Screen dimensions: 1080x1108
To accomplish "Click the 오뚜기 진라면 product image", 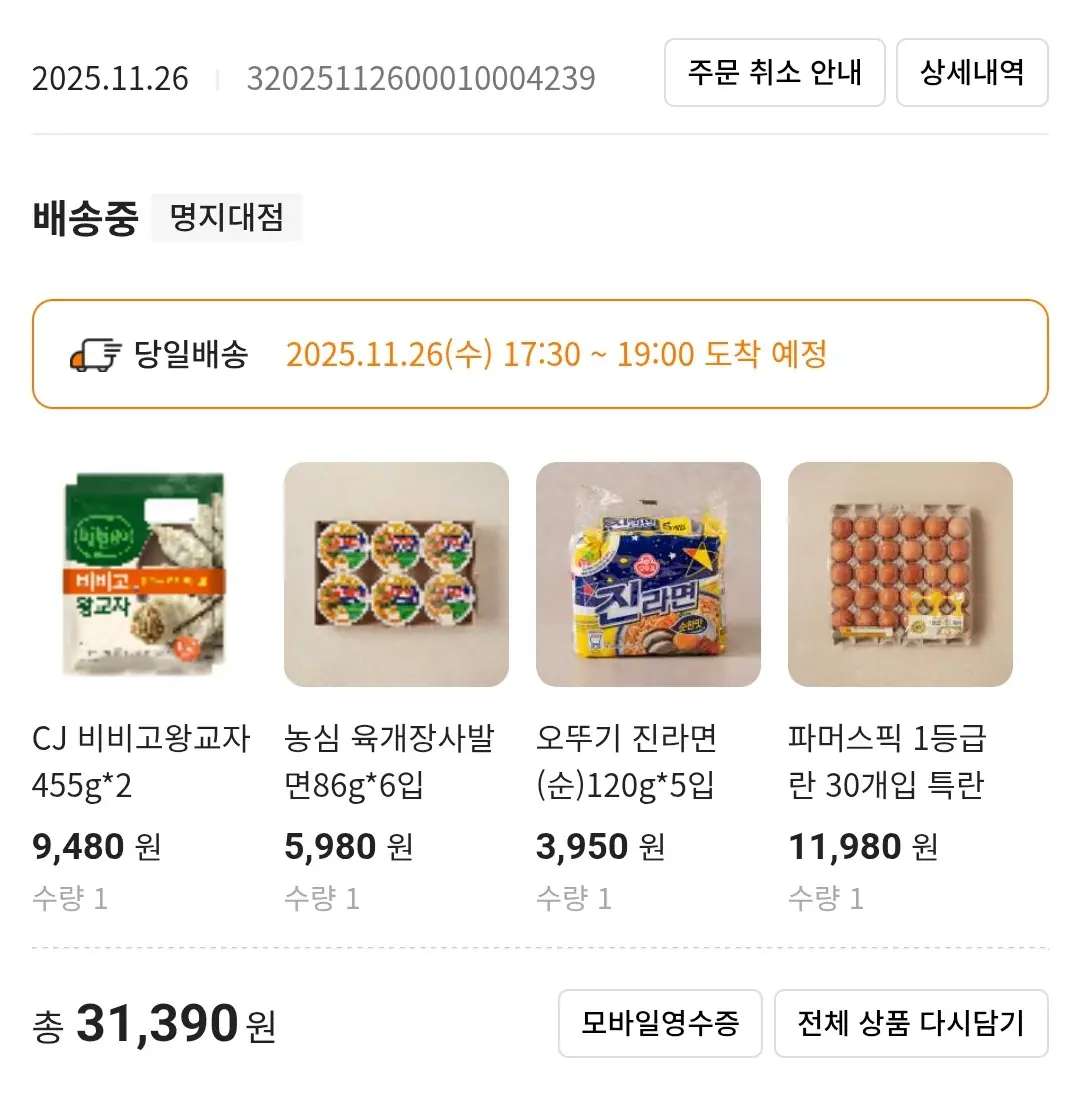I will click(x=648, y=574).
